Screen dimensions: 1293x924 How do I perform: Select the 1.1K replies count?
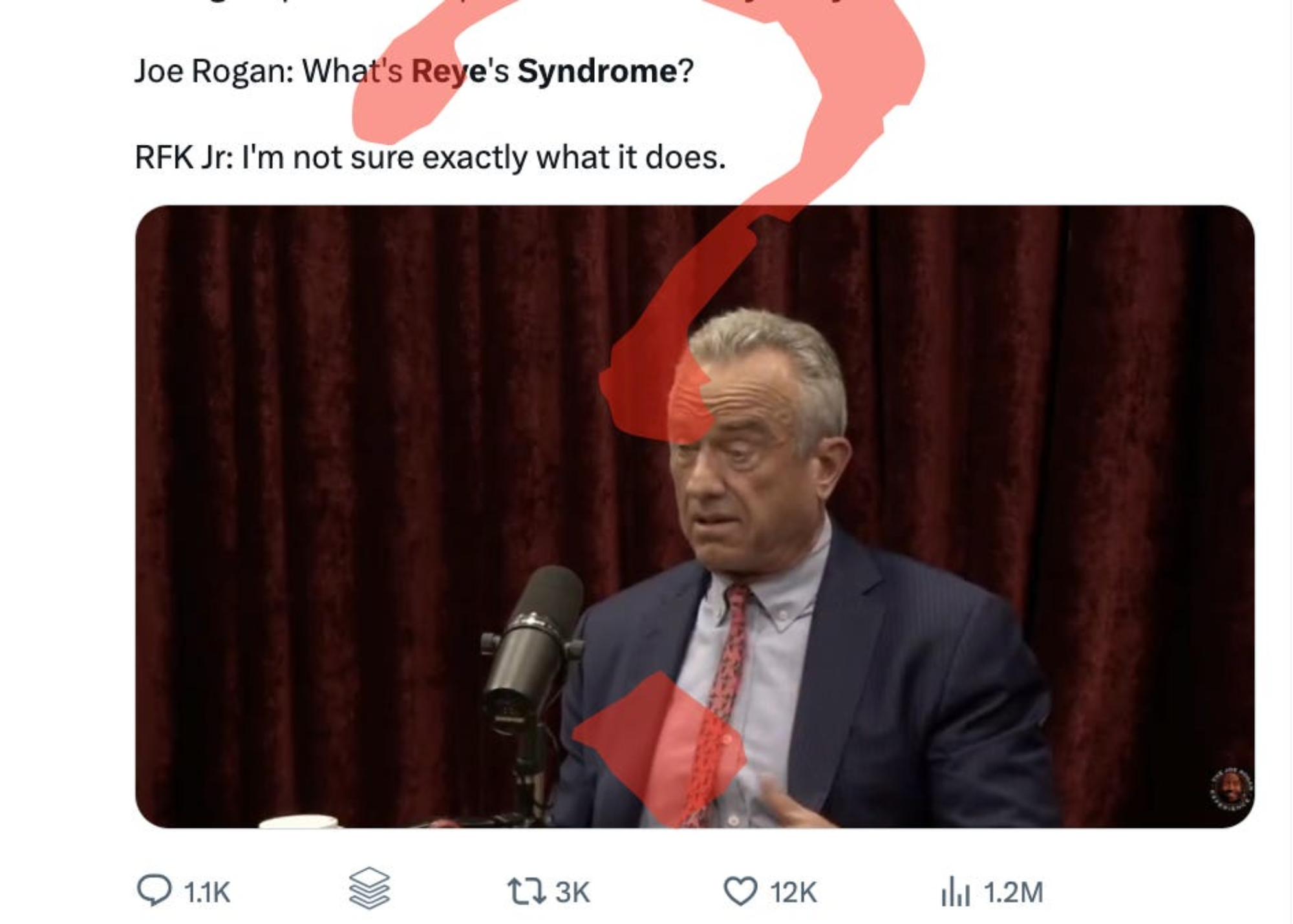coord(207,892)
